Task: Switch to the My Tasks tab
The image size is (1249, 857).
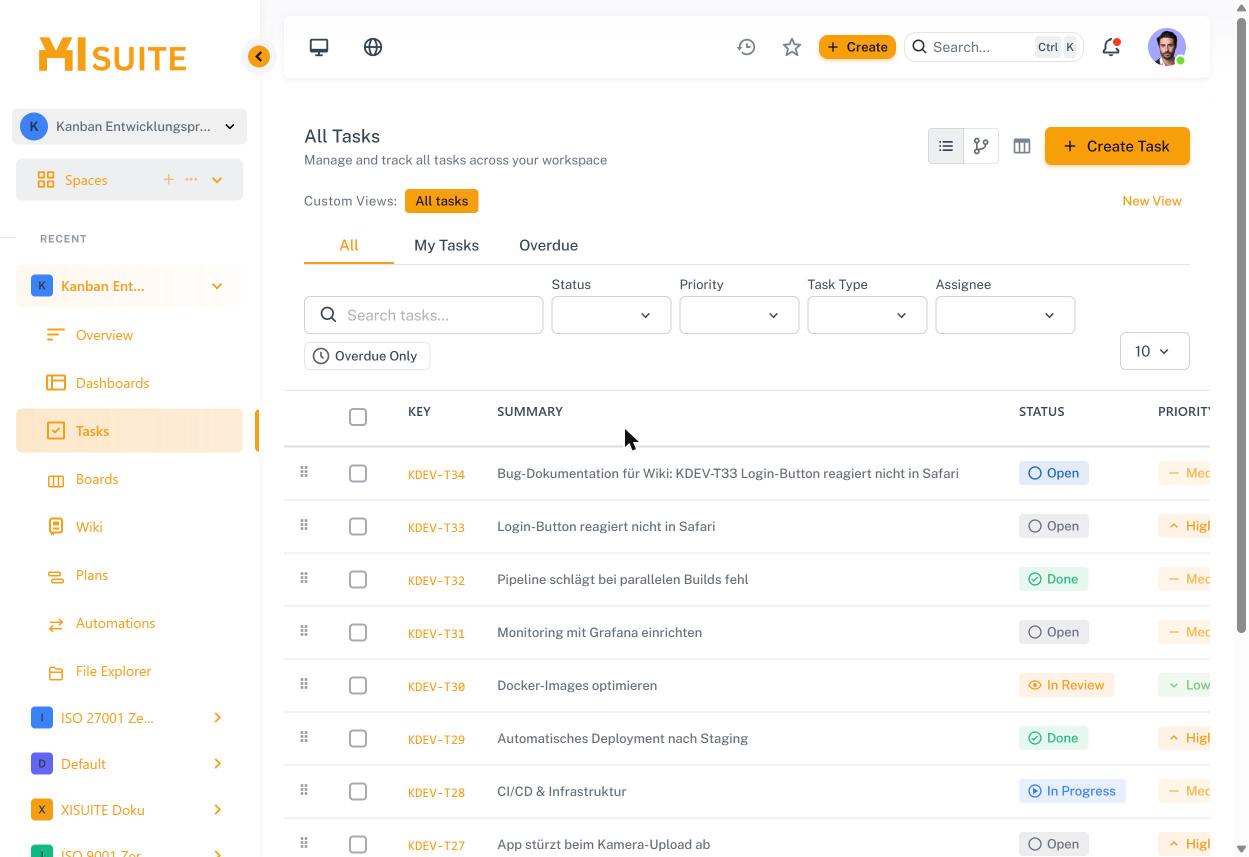Action: [446, 245]
